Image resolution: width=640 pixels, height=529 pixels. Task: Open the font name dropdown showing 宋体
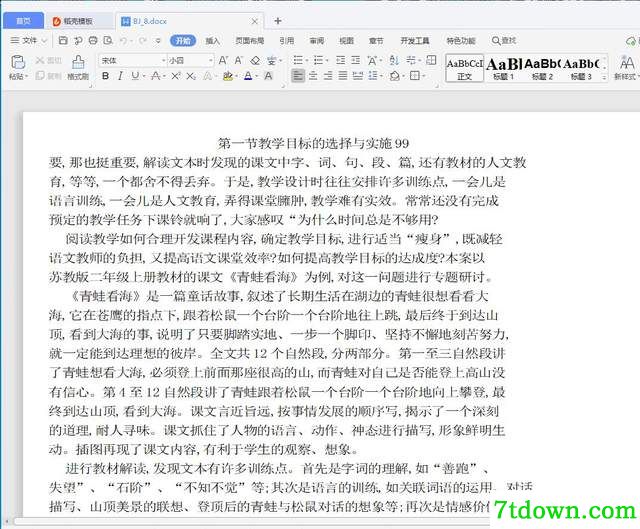tap(163, 60)
